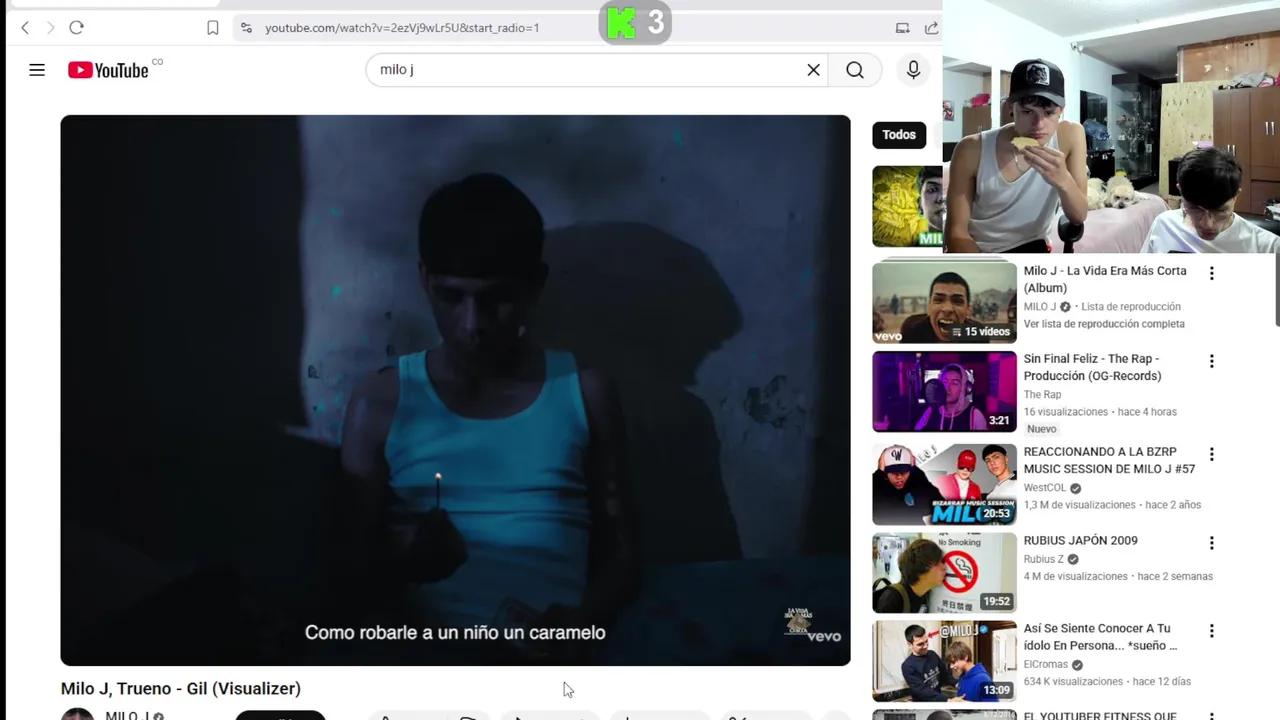
Task: Start voice search with microphone
Action: tap(913, 70)
